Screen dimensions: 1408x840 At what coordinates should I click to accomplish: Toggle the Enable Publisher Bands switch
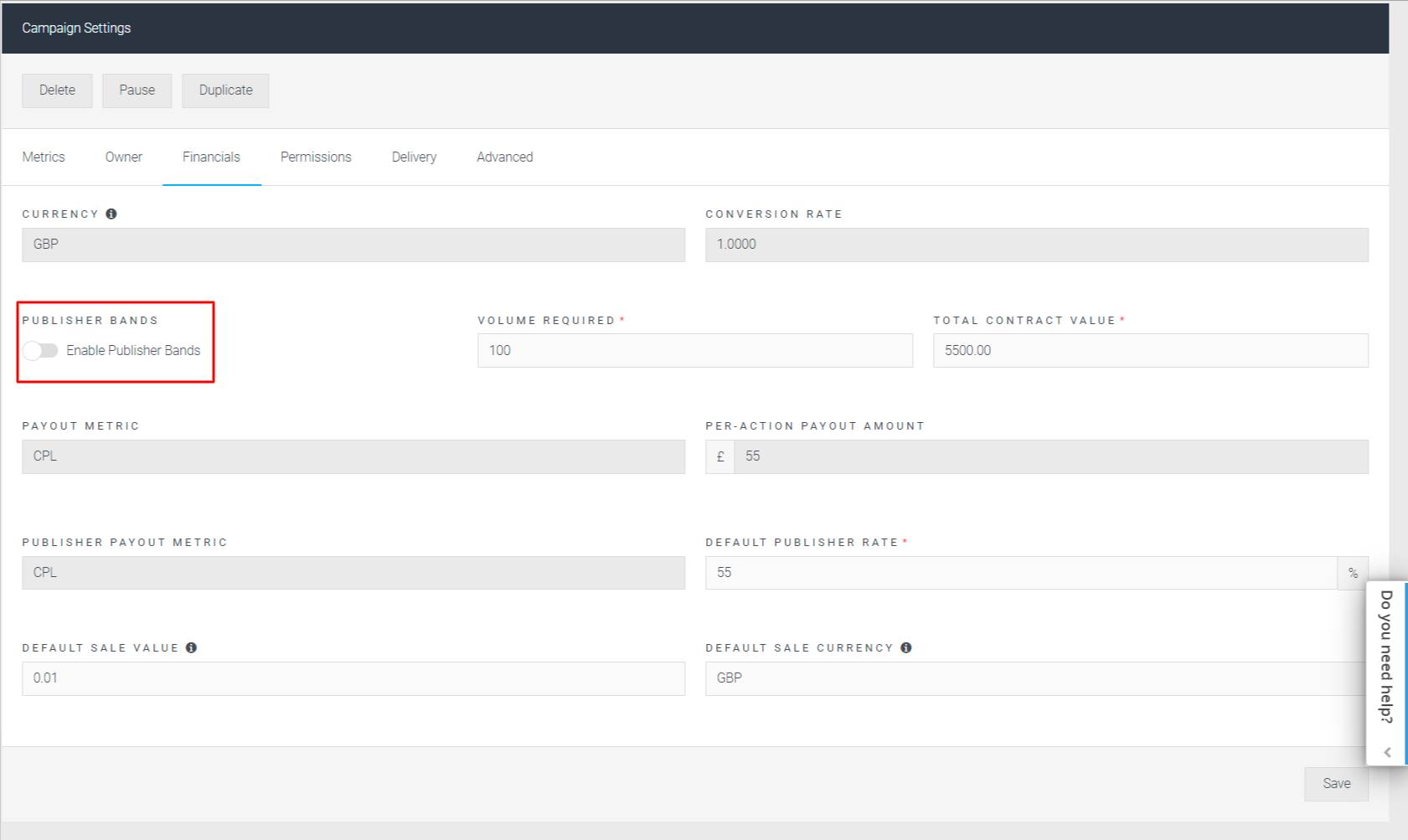[40, 350]
